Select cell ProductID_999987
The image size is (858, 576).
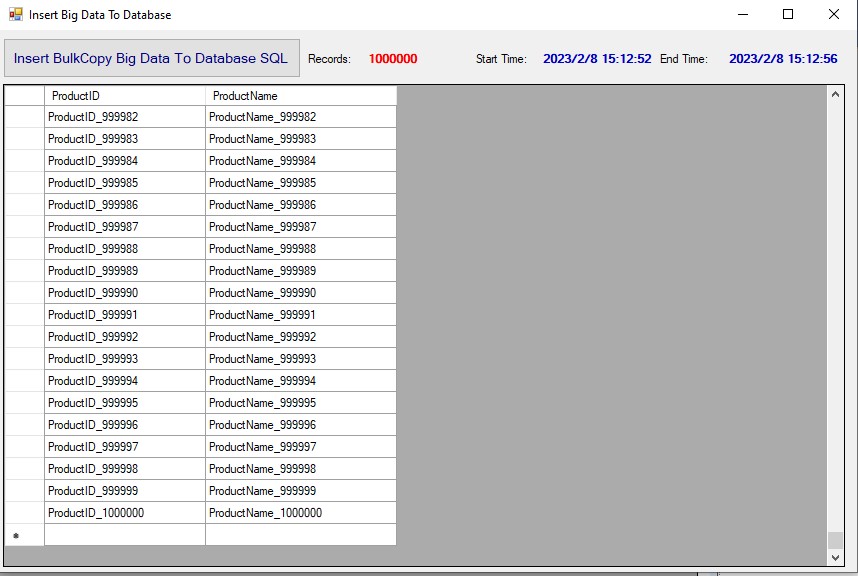125,227
